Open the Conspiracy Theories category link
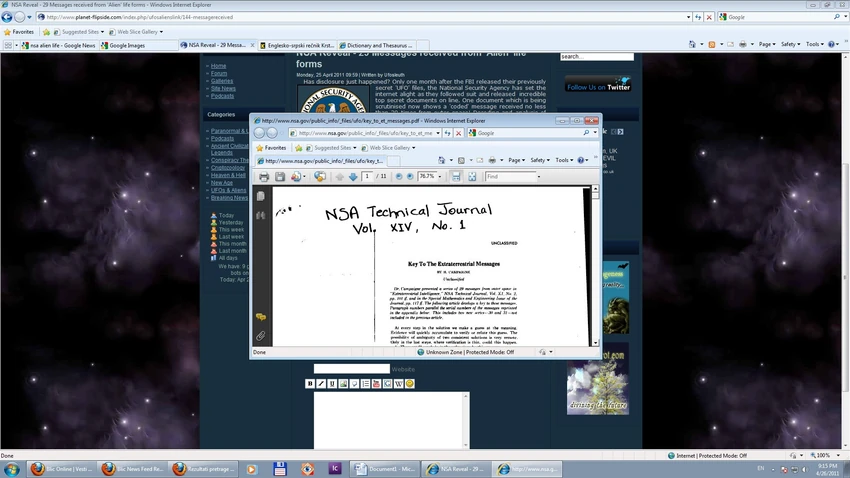 click(x=229, y=160)
